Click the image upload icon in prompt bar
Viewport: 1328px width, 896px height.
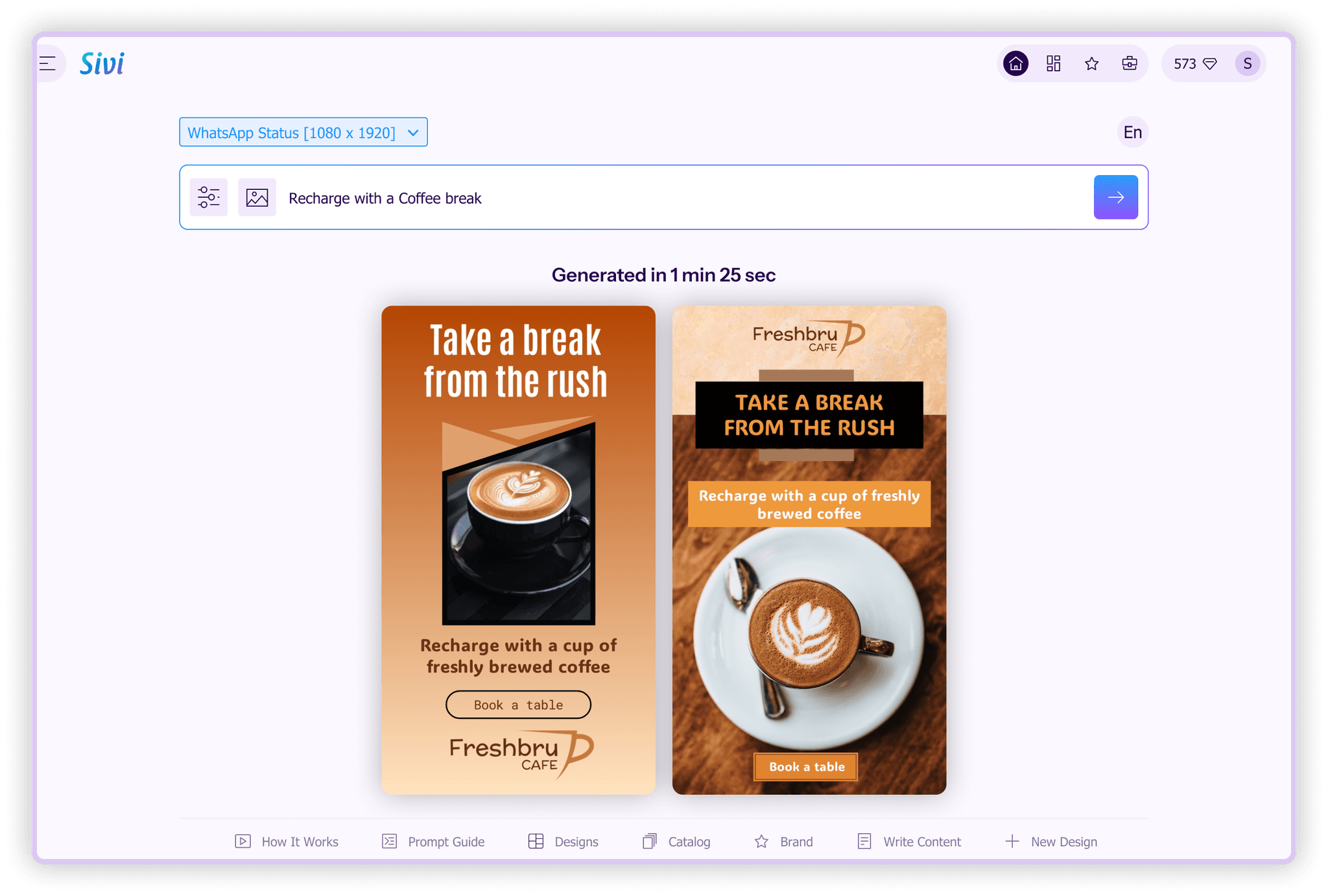coord(257,197)
